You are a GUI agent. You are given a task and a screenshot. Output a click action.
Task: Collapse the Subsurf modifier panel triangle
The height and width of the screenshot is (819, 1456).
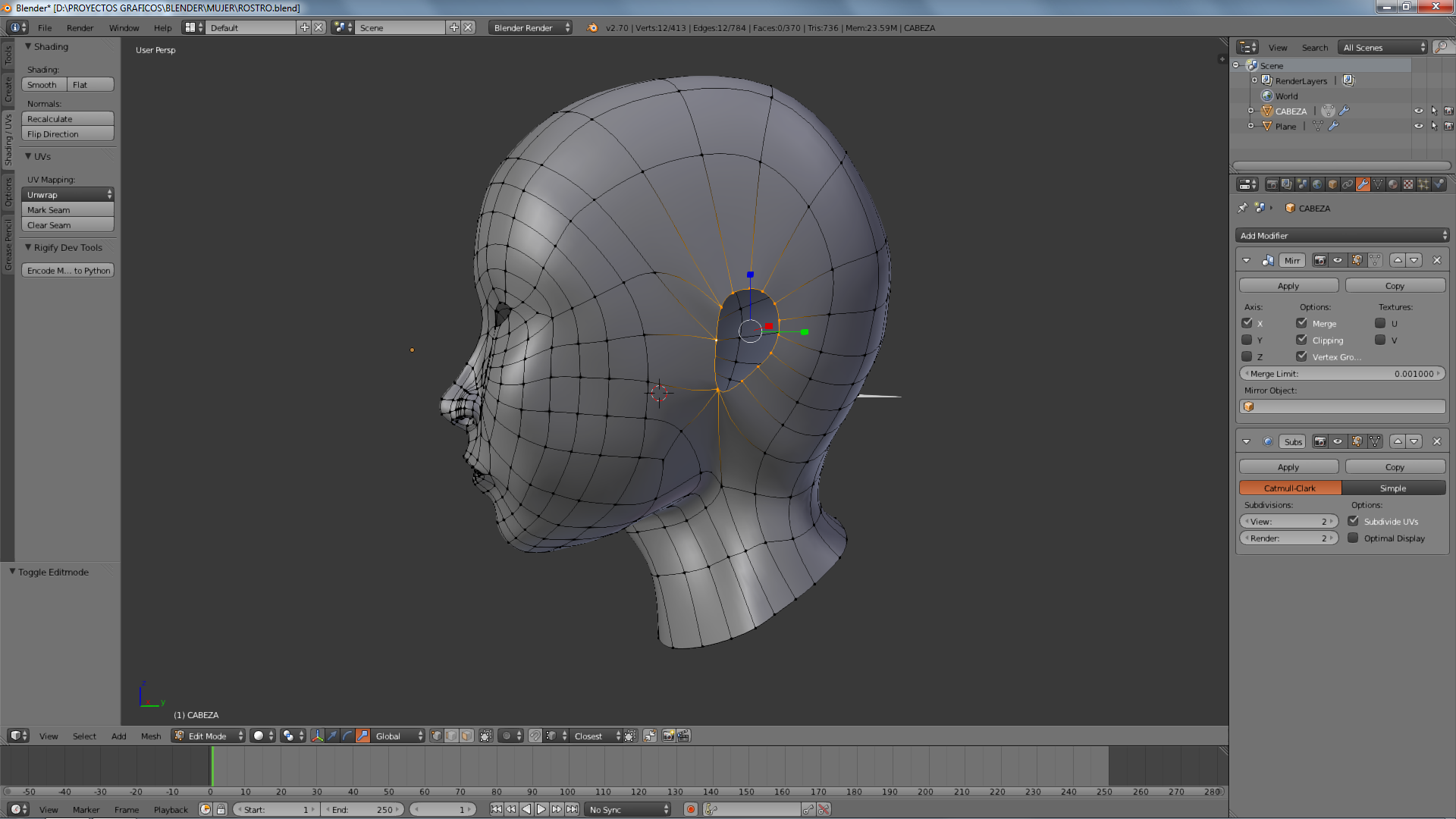(1246, 441)
